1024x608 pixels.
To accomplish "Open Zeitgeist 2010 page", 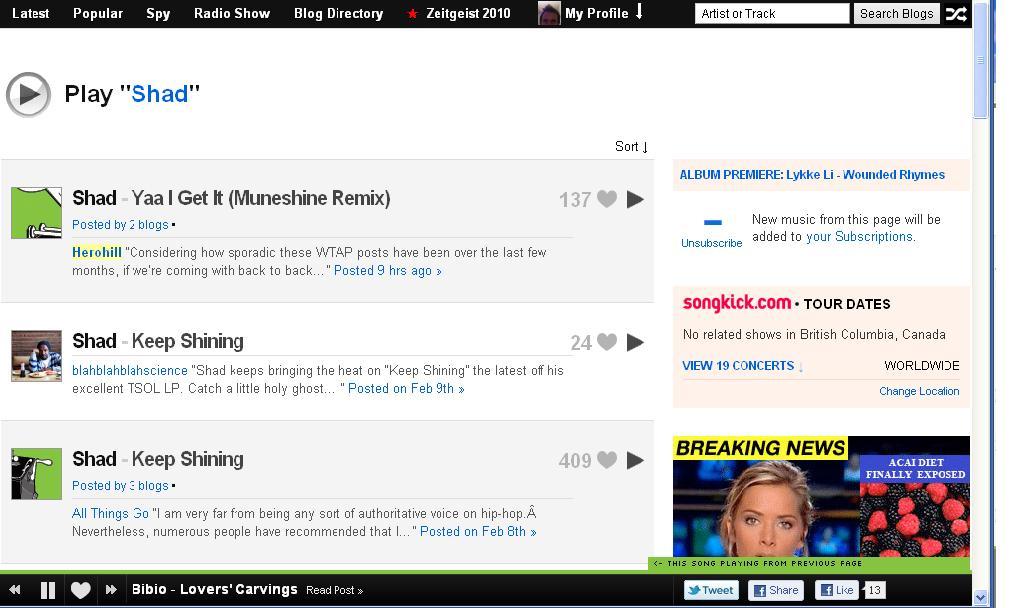I will (468, 13).
